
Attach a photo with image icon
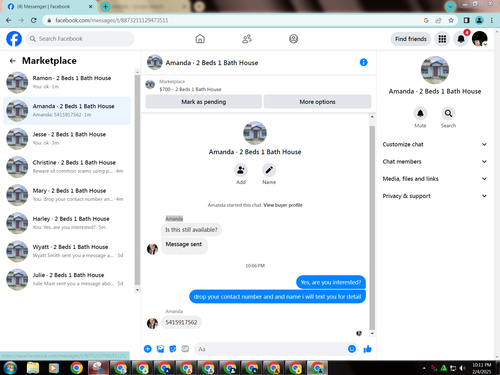click(x=160, y=349)
